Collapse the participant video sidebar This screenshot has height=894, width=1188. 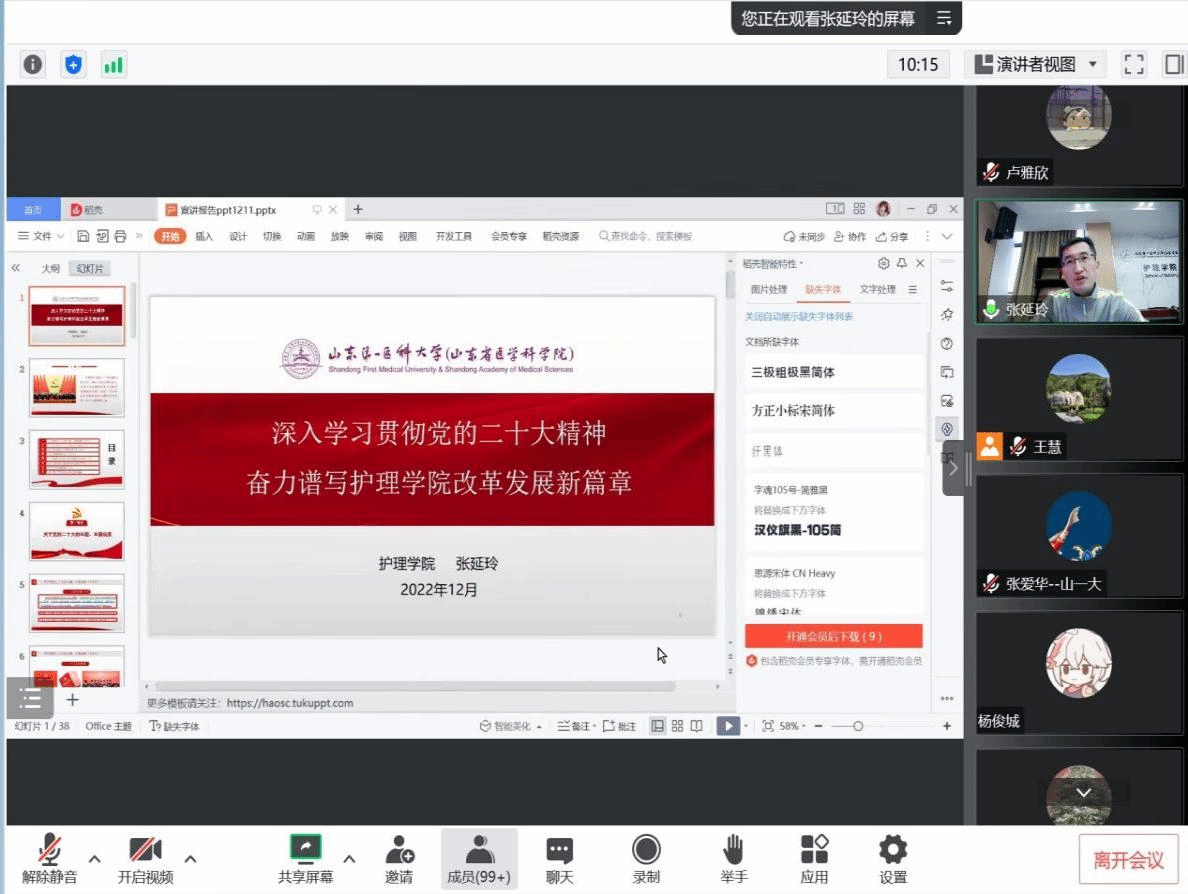tap(954, 468)
